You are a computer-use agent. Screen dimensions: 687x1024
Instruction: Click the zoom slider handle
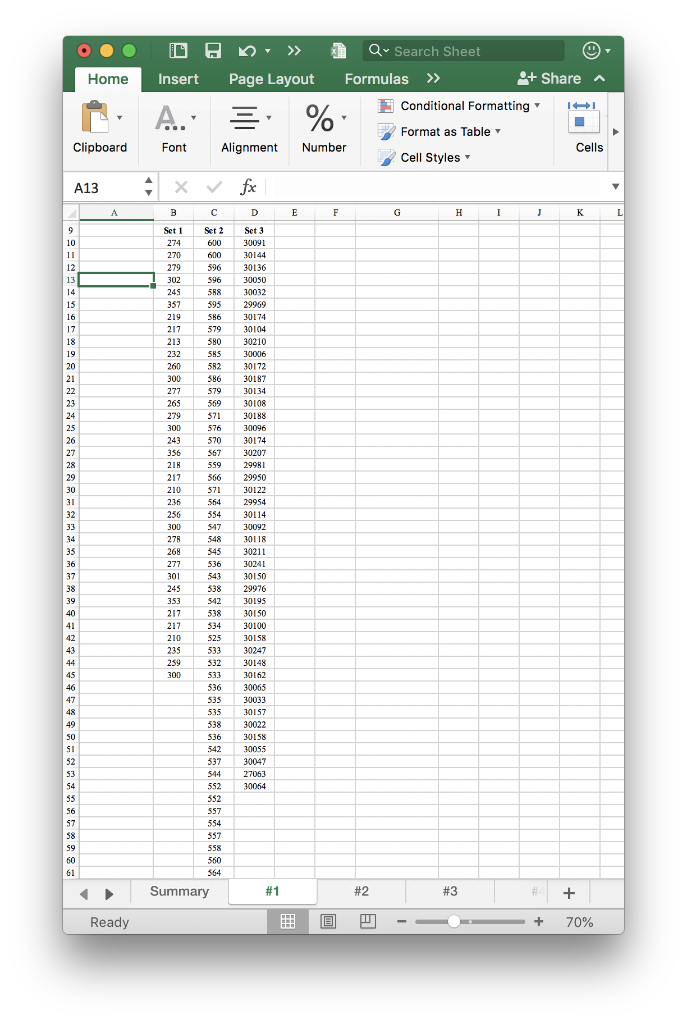(454, 921)
